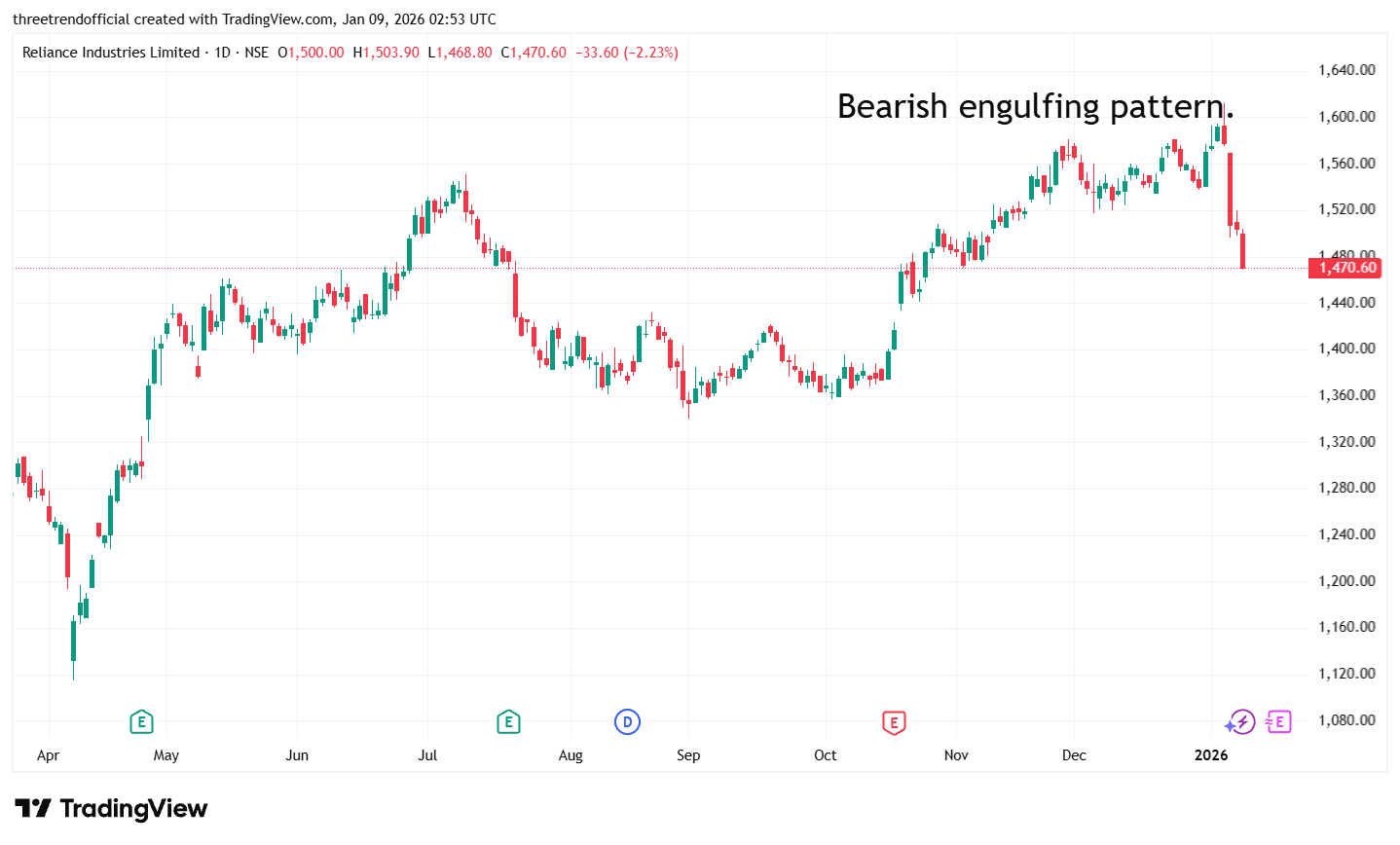Image resolution: width=1400 pixels, height=845 pixels.
Task: Click the purple upcoming earnings E icon
Action: pos(1279,722)
